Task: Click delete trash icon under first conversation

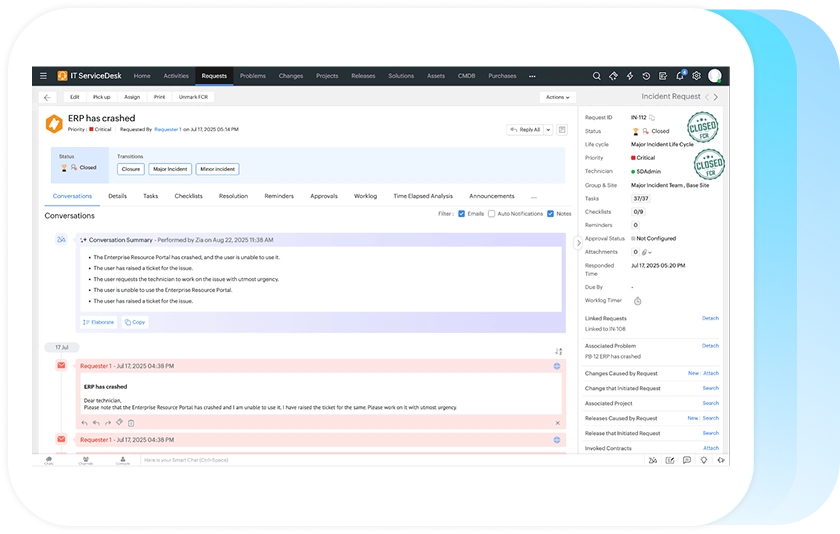Action: point(131,423)
